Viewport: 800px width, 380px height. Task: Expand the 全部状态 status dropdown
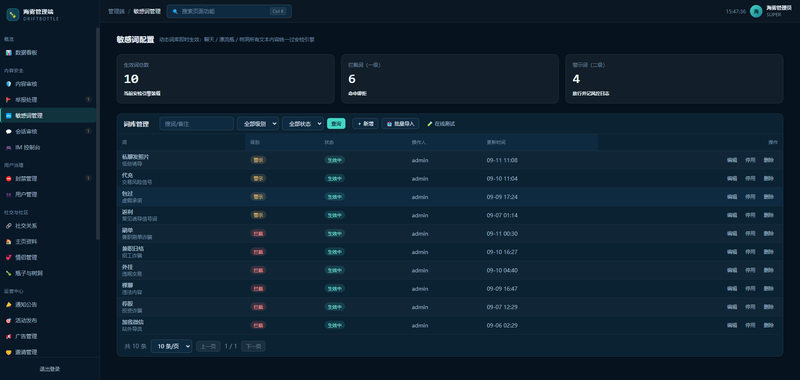(303, 123)
